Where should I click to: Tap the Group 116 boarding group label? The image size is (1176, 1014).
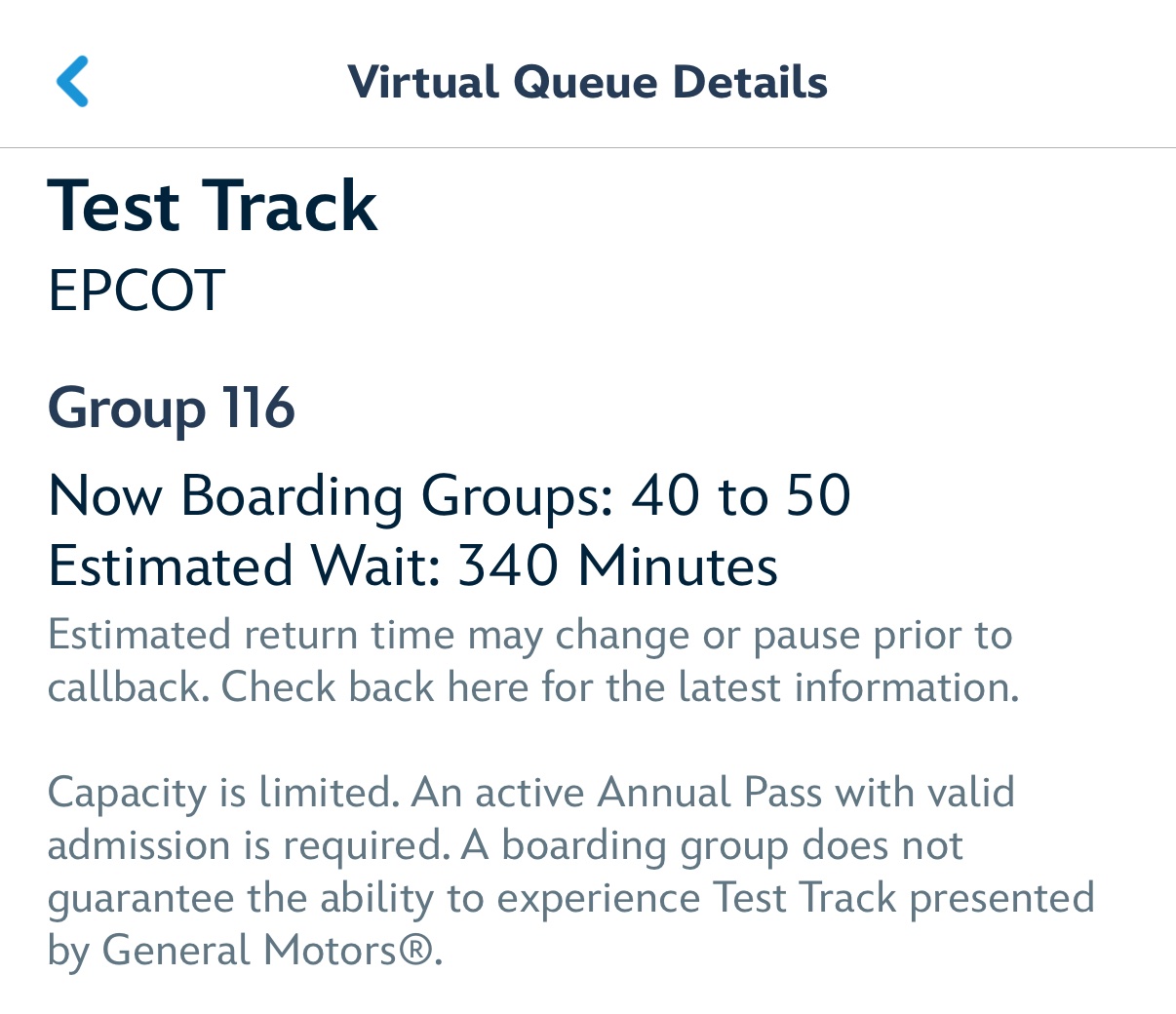click(172, 408)
